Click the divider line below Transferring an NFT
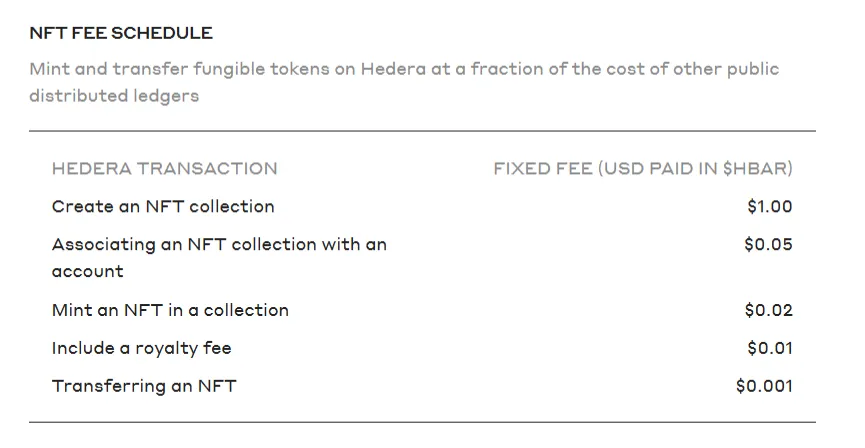Image resolution: width=865 pixels, height=448 pixels. (x=422, y=422)
